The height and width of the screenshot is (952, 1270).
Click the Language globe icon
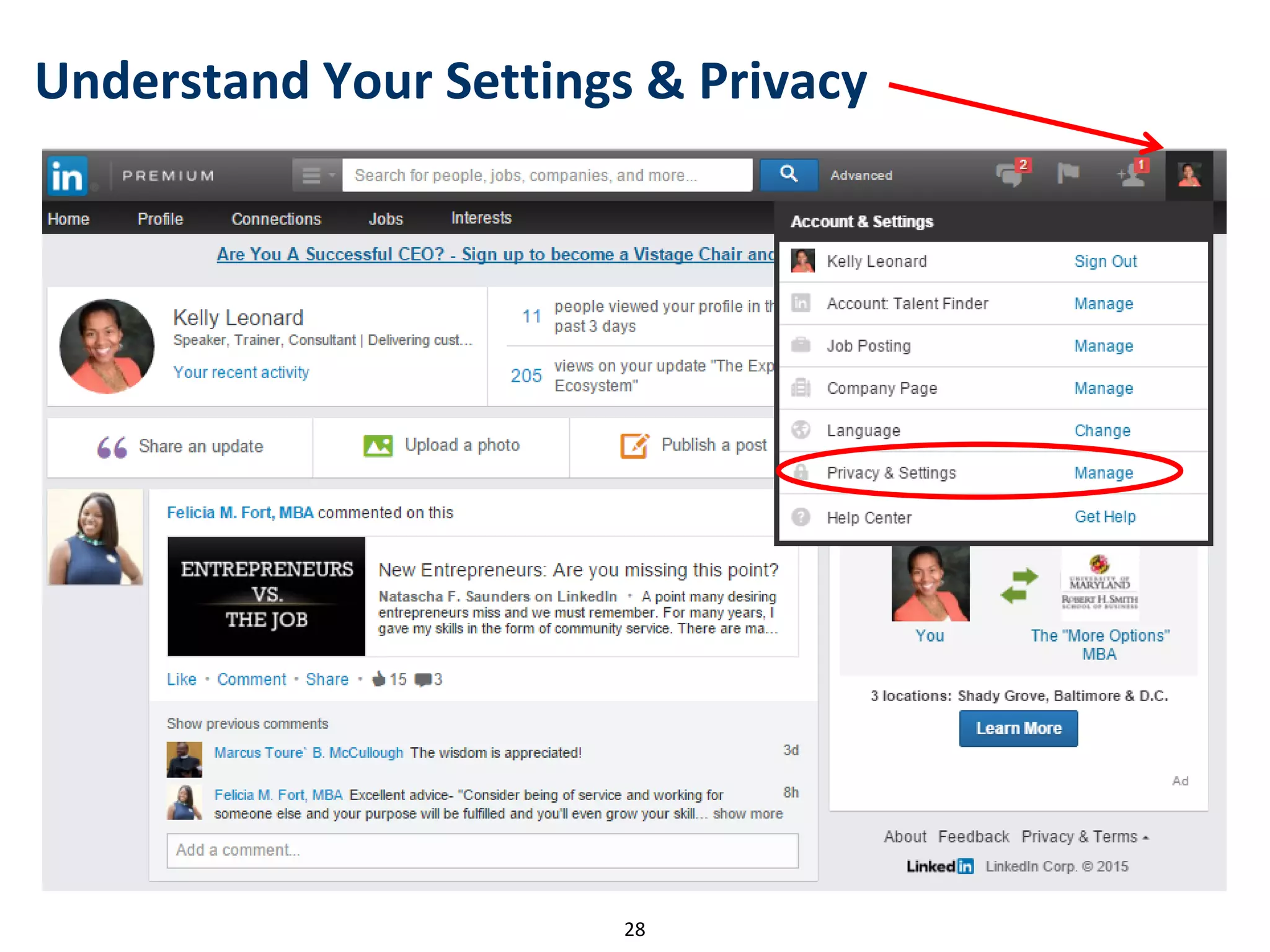tap(801, 430)
